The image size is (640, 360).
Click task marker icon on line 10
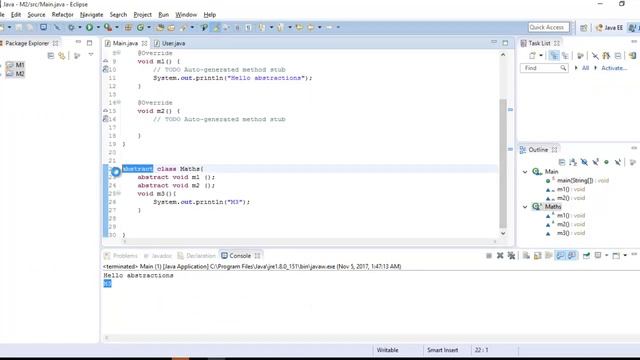[x=106, y=69]
